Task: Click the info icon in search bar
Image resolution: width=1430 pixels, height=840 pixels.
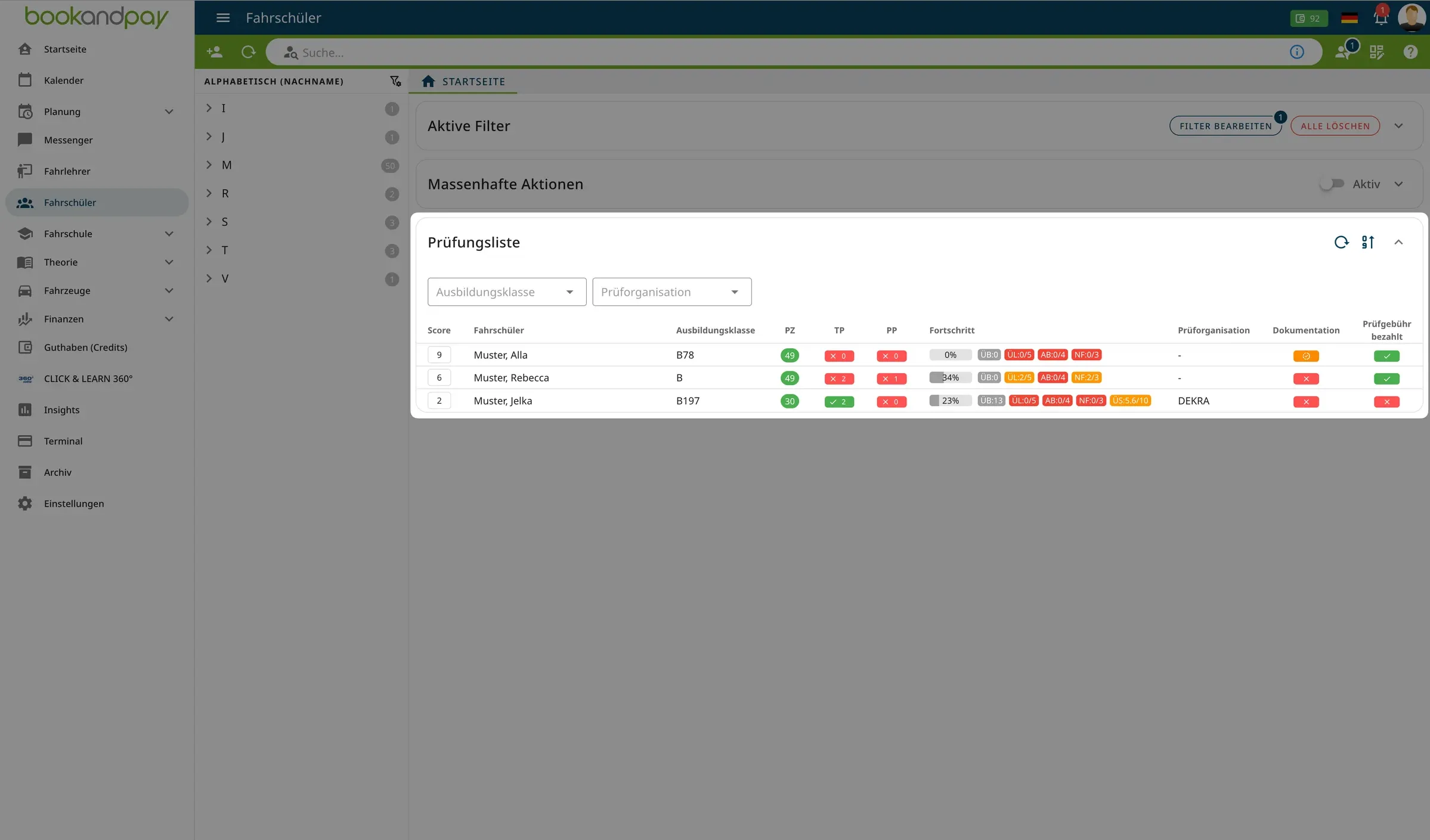Action: pyautogui.click(x=1296, y=52)
